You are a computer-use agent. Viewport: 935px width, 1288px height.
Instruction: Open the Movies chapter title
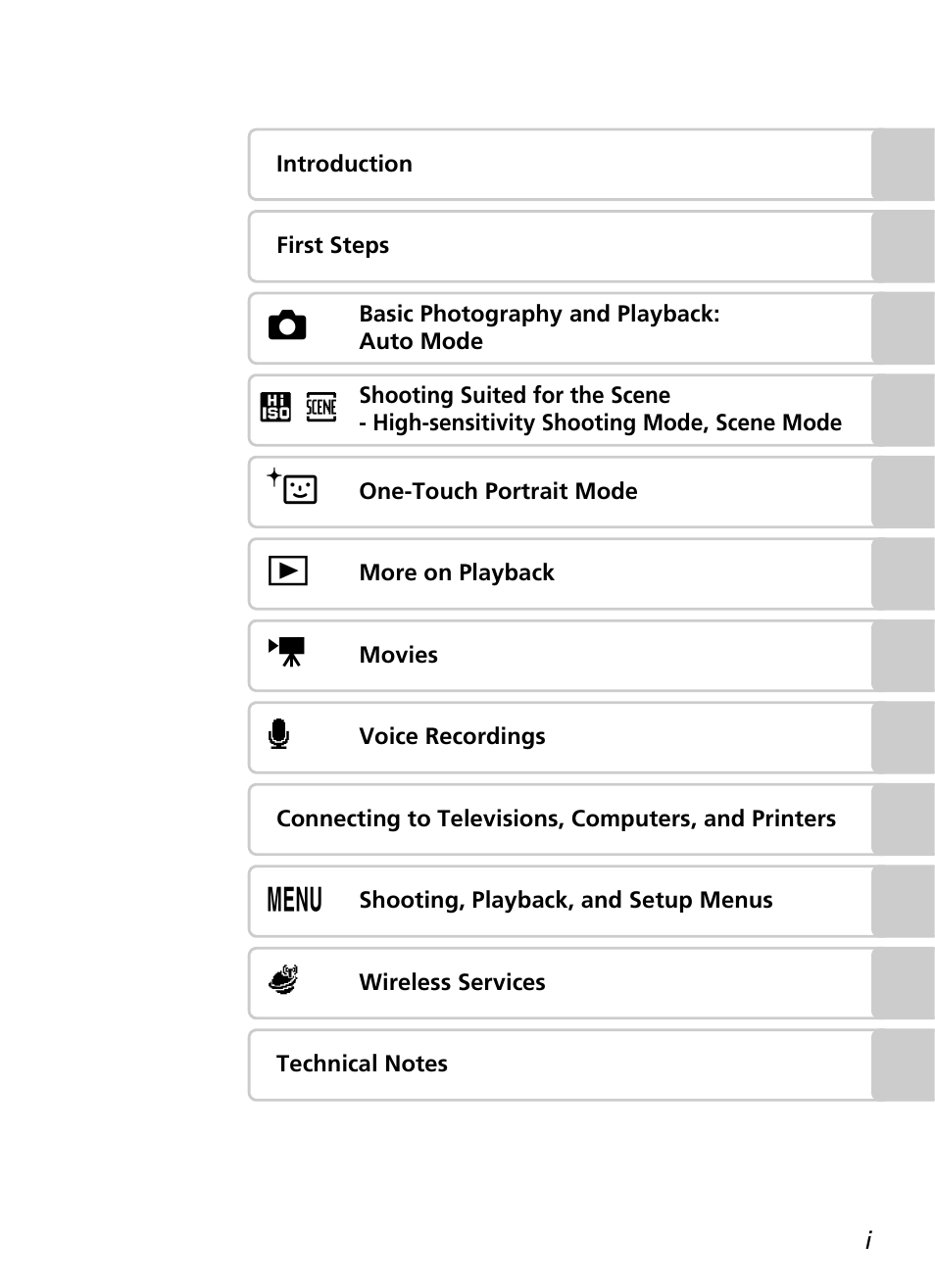coord(398,655)
